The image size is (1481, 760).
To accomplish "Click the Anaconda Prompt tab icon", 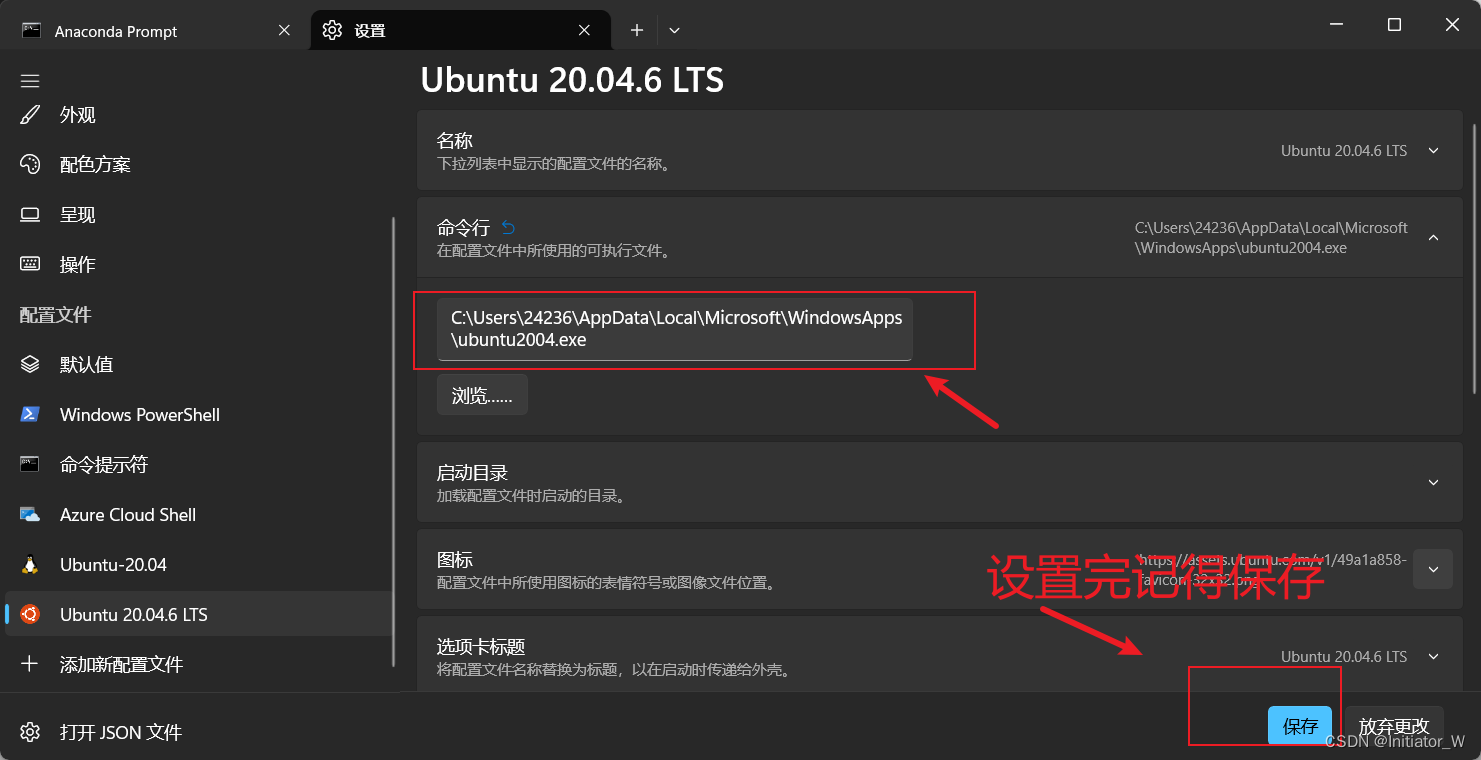I will click(32, 31).
